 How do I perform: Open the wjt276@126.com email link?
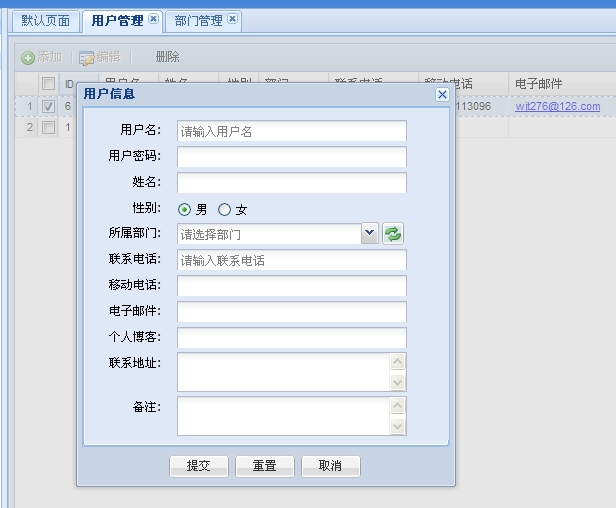pyautogui.click(x=557, y=106)
